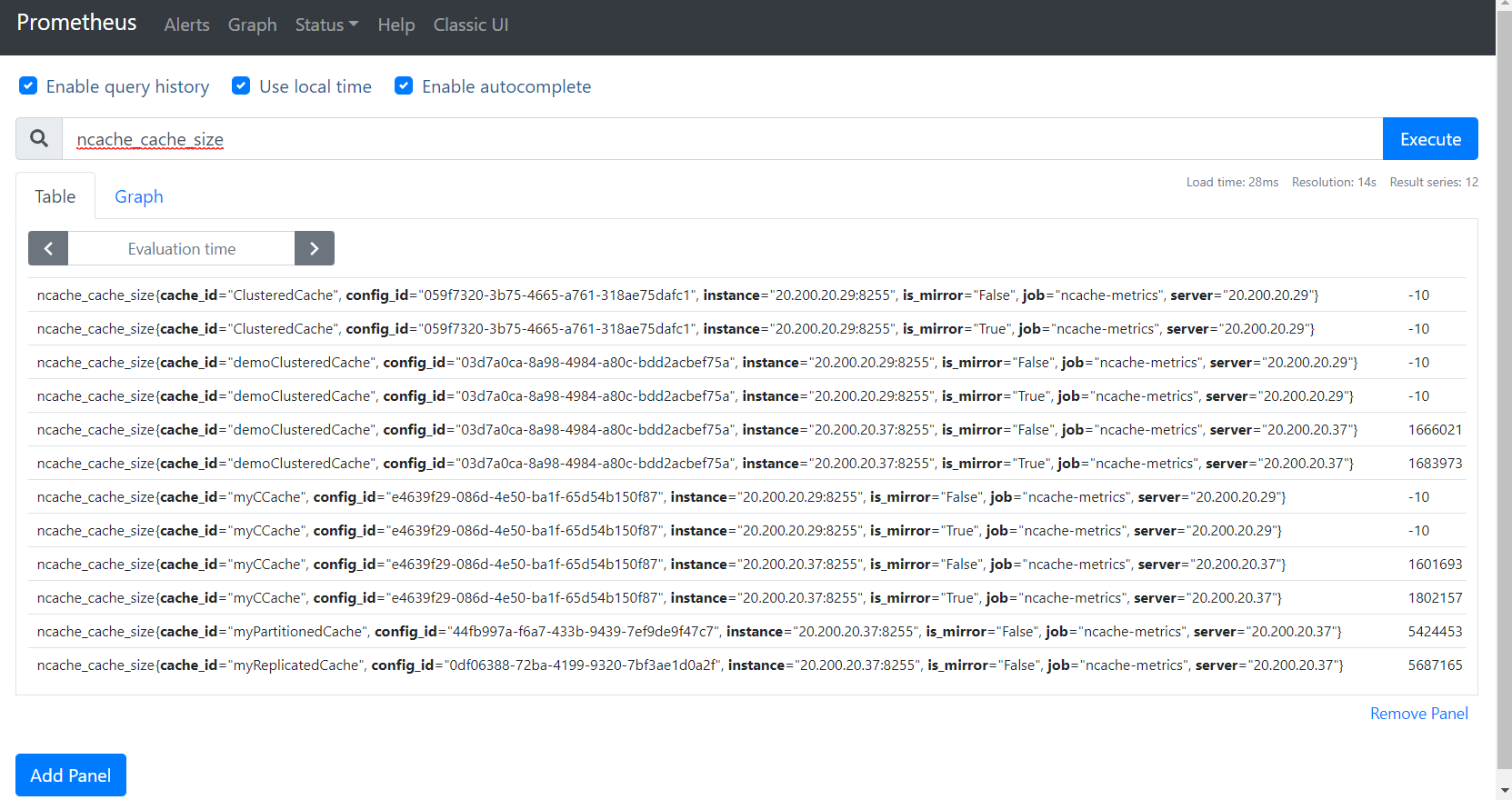Click Enable query history label
Viewport: 1512px width, 800px height.
(x=127, y=86)
